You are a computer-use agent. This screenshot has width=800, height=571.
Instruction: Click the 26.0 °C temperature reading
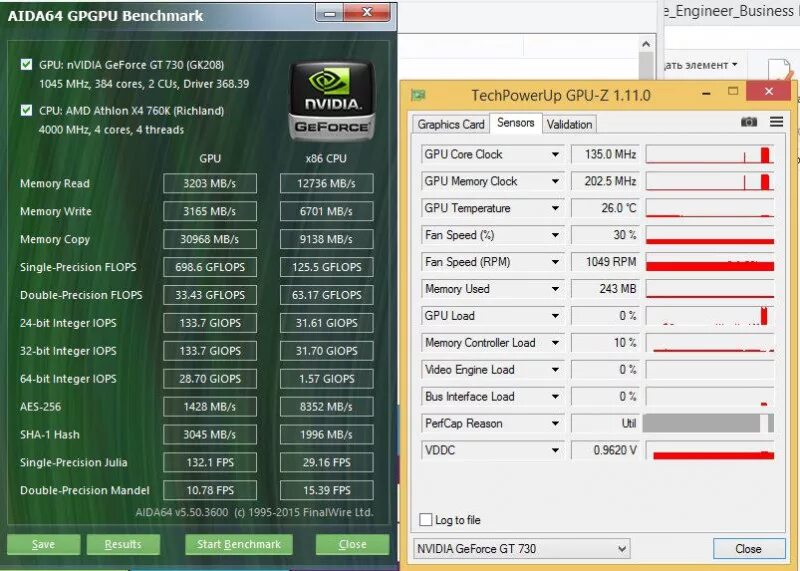click(605, 208)
